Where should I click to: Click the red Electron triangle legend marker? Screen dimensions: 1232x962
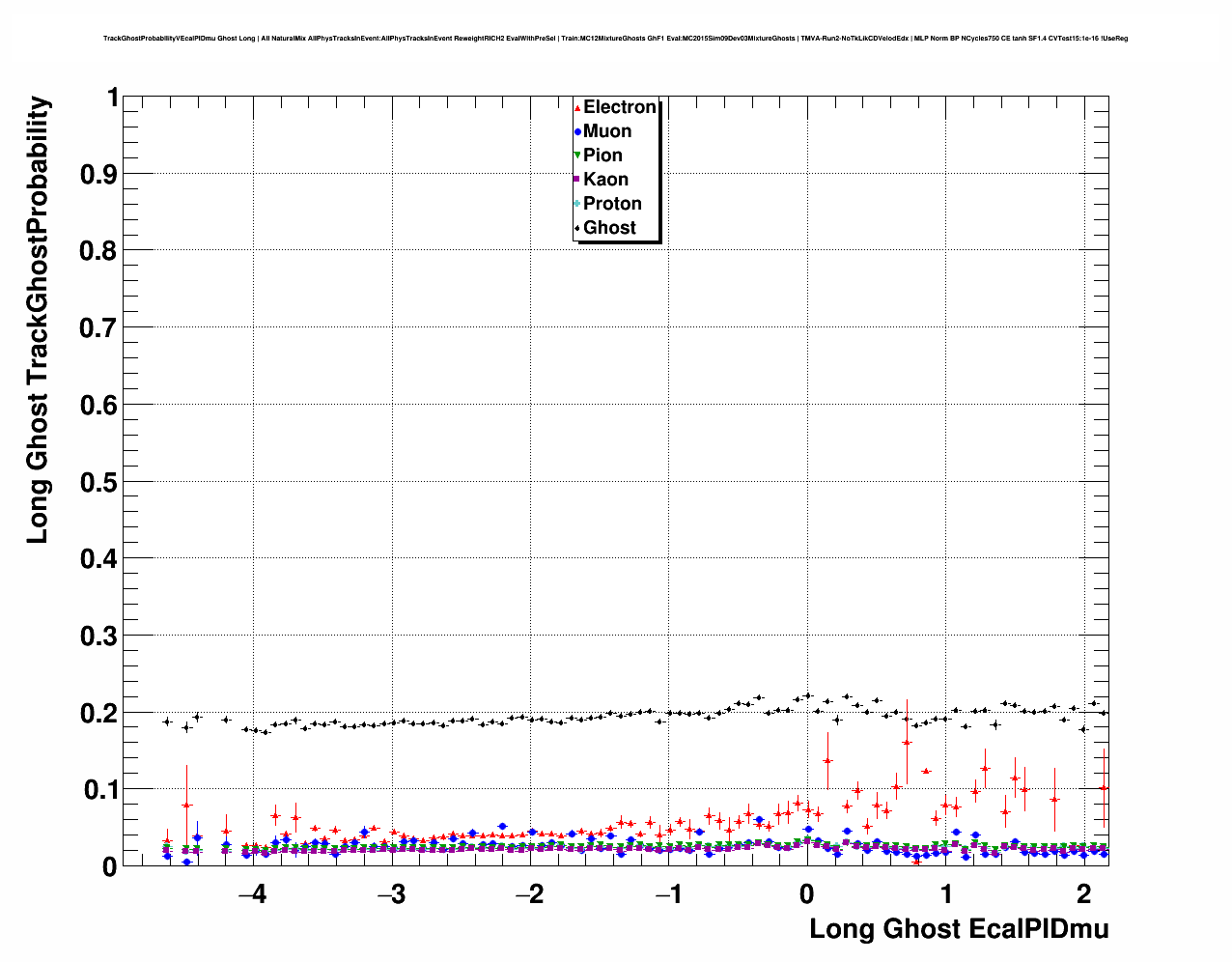coord(577,108)
